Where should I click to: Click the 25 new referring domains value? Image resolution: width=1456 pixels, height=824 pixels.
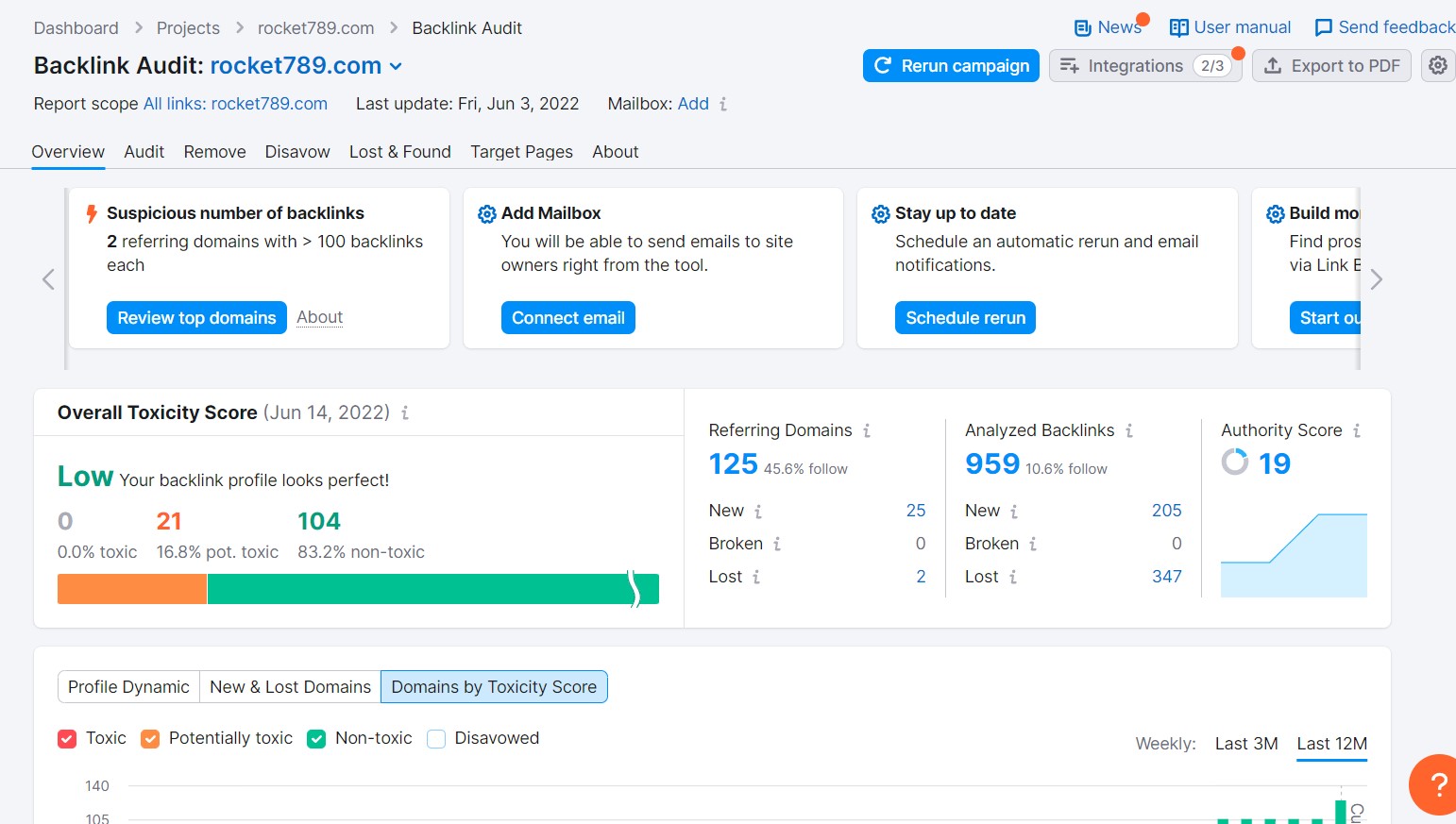coord(916,511)
